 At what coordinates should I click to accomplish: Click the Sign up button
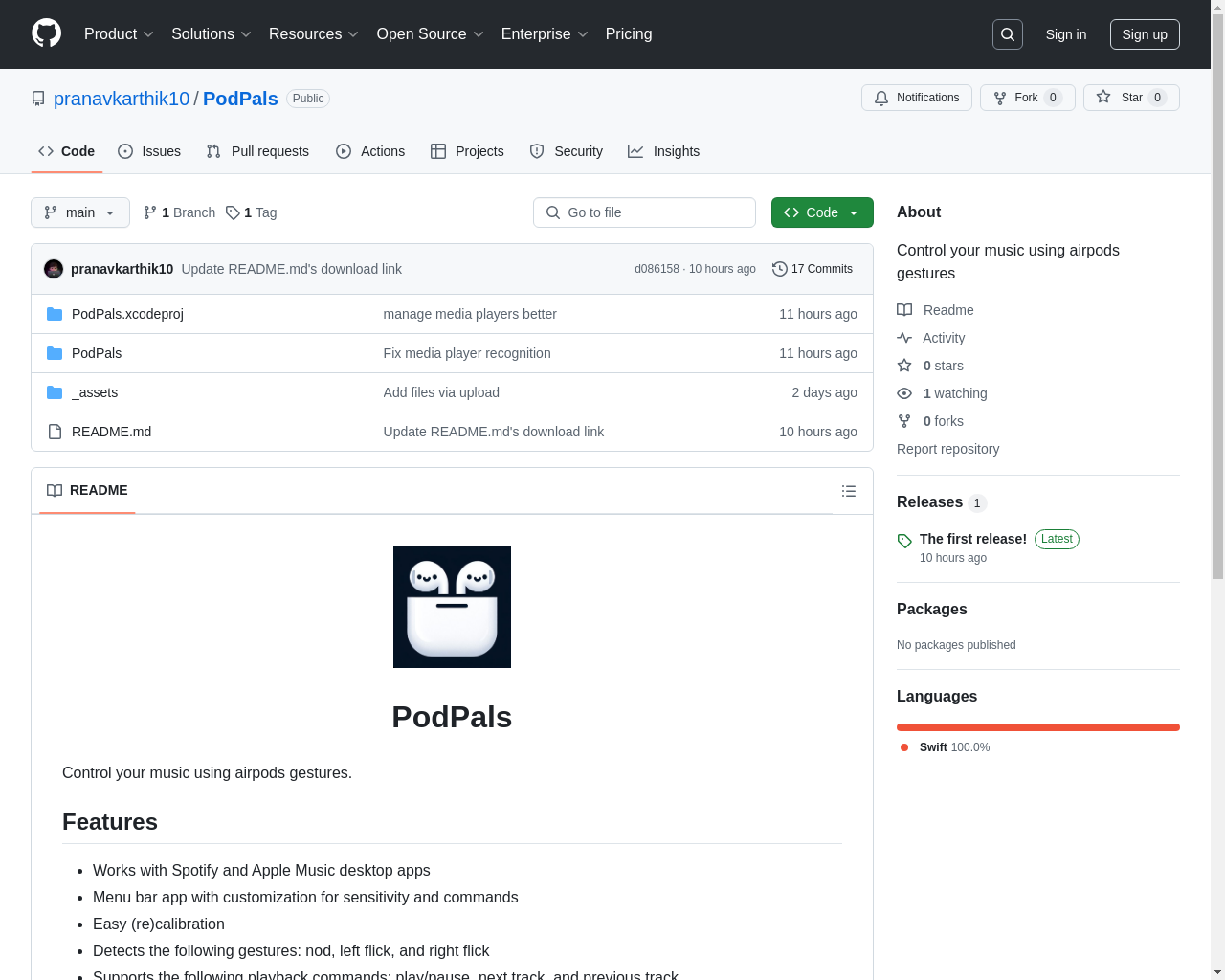[1145, 34]
